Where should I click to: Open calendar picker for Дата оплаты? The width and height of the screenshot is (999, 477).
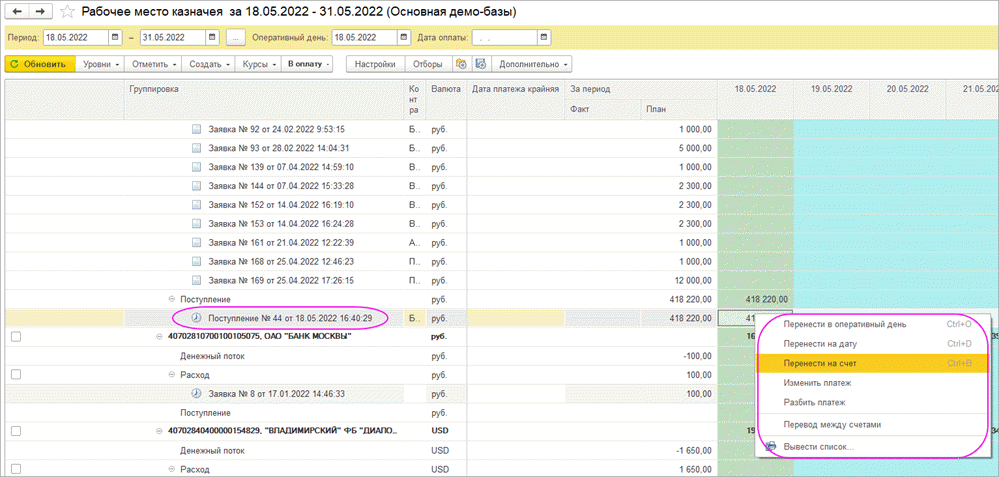544,38
